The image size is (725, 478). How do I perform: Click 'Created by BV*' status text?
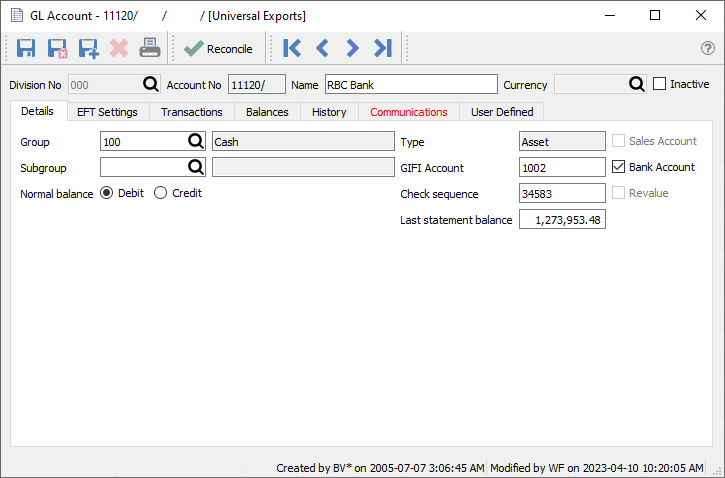pos(380,468)
